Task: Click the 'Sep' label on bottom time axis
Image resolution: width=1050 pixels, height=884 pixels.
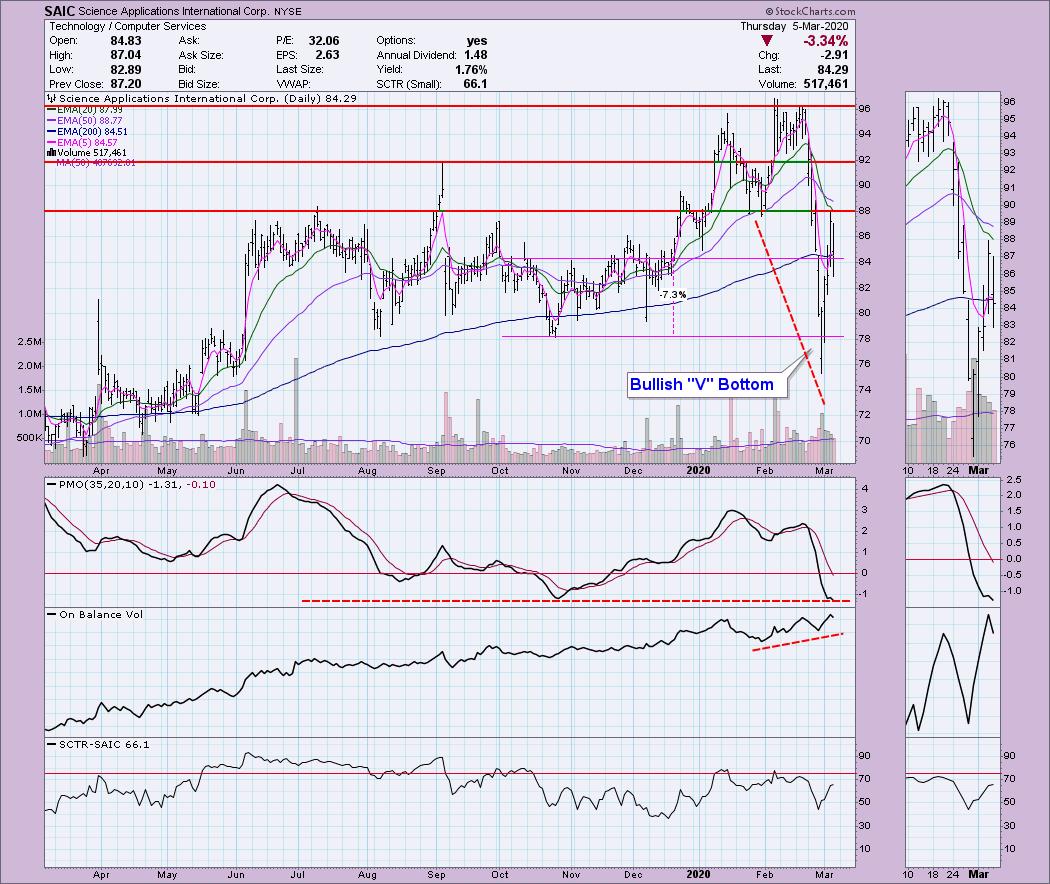Action: 436,874
